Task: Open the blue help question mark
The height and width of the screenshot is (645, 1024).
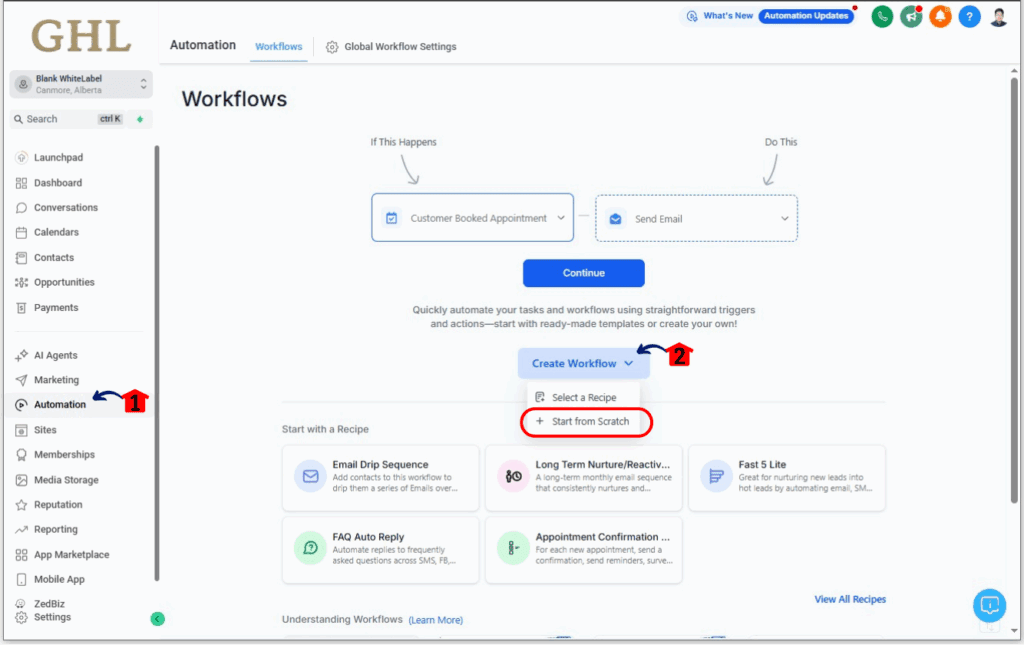Action: pos(969,16)
